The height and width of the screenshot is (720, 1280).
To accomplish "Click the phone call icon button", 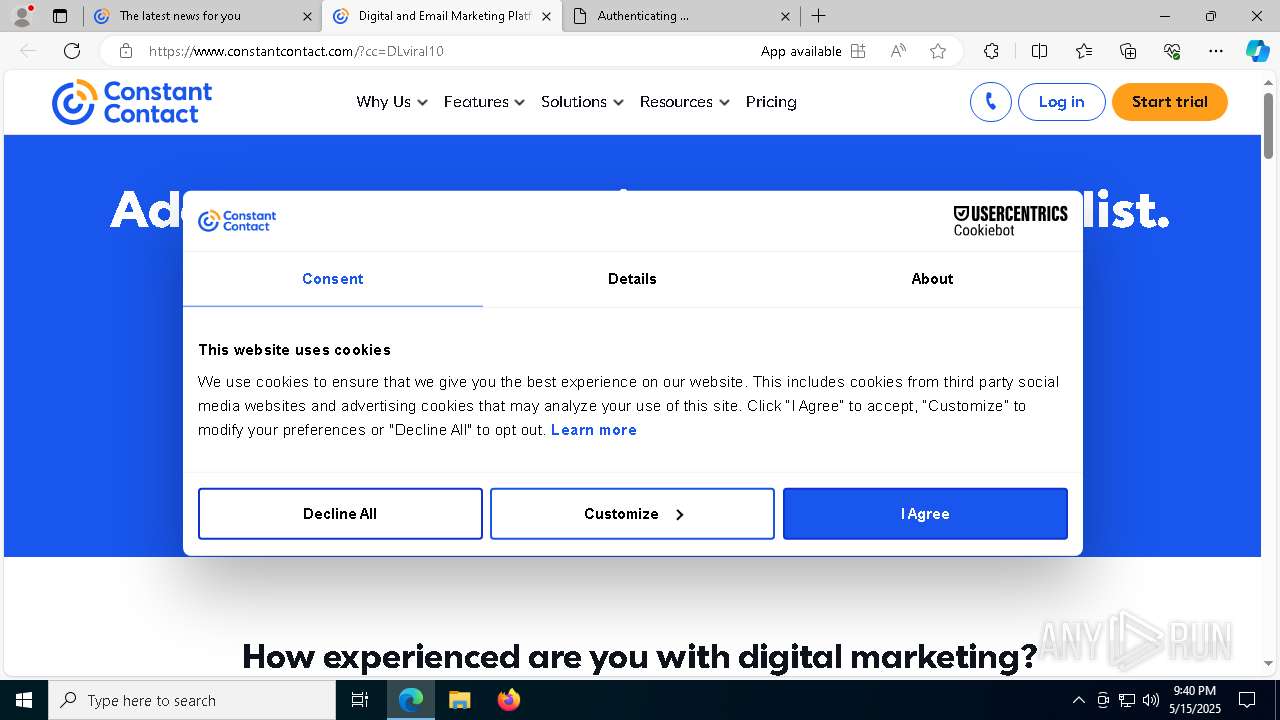I will (990, 102).
